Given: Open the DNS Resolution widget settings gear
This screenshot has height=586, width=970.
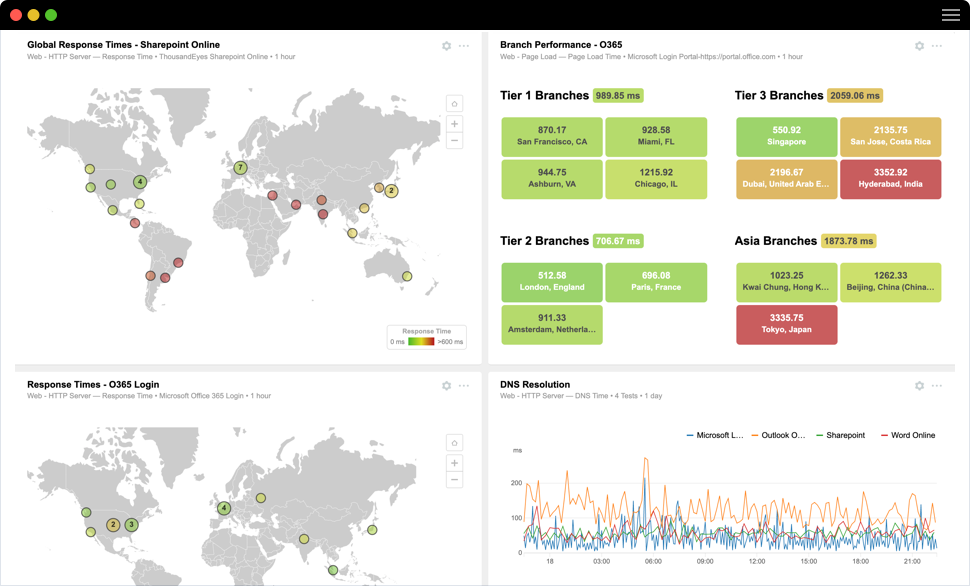Looking at the screenshot, I should coord(919,386).
